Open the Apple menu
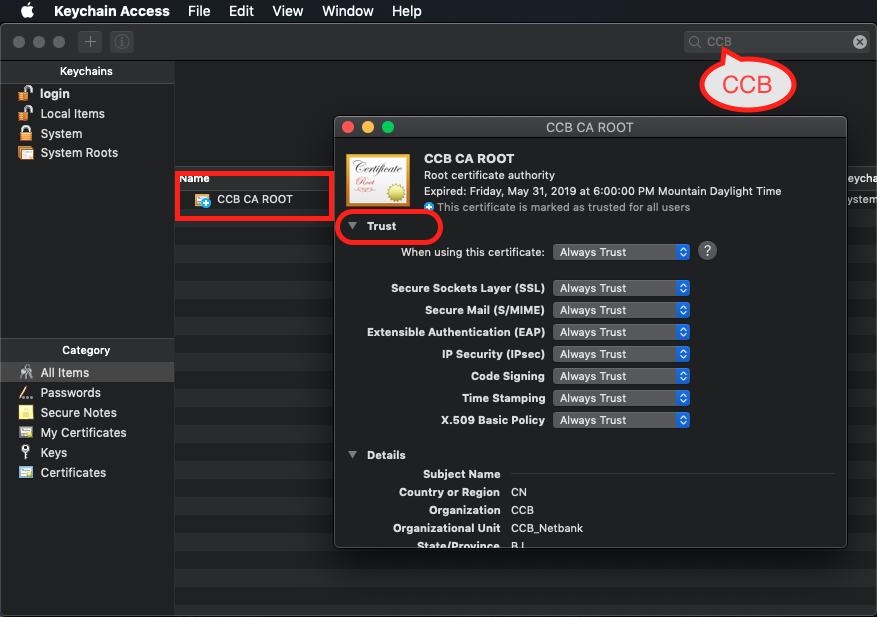 click(27, 11)
